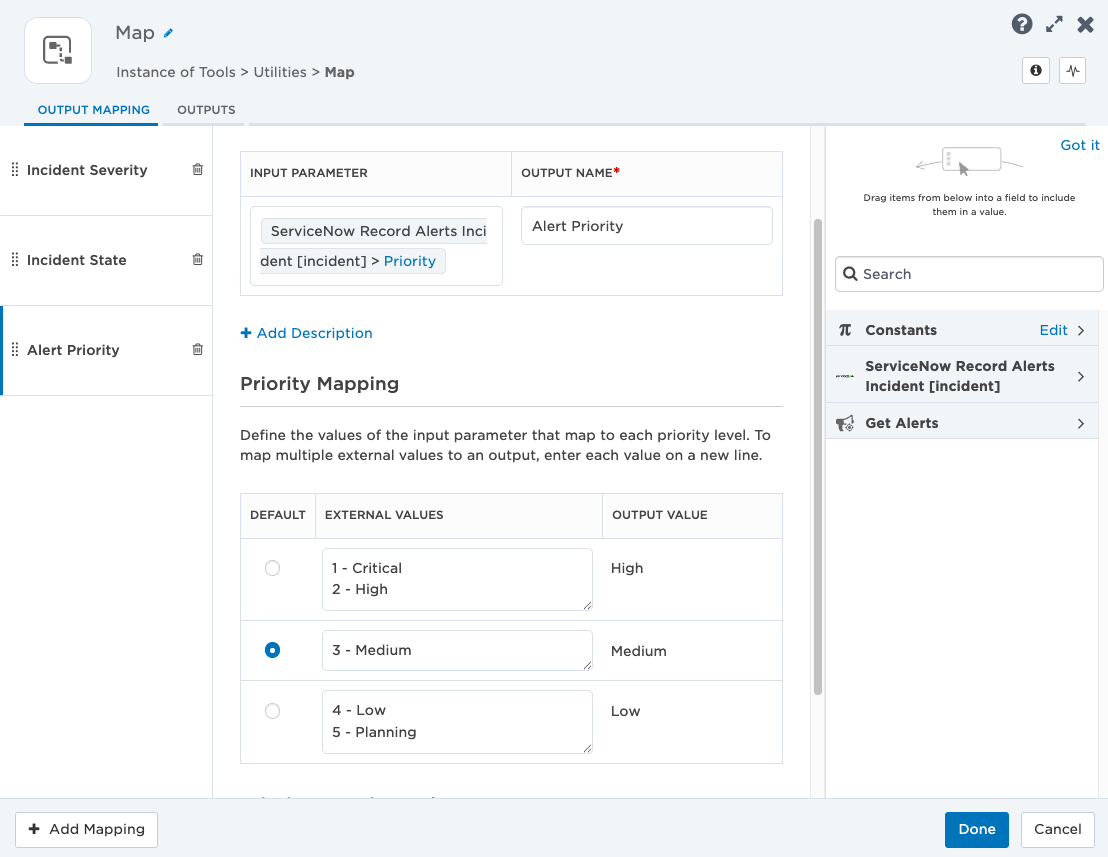Viewport: 1108px width, 857px height.
Task: Click the expand dialog arrows icon
Action: tap(1054, 25)
